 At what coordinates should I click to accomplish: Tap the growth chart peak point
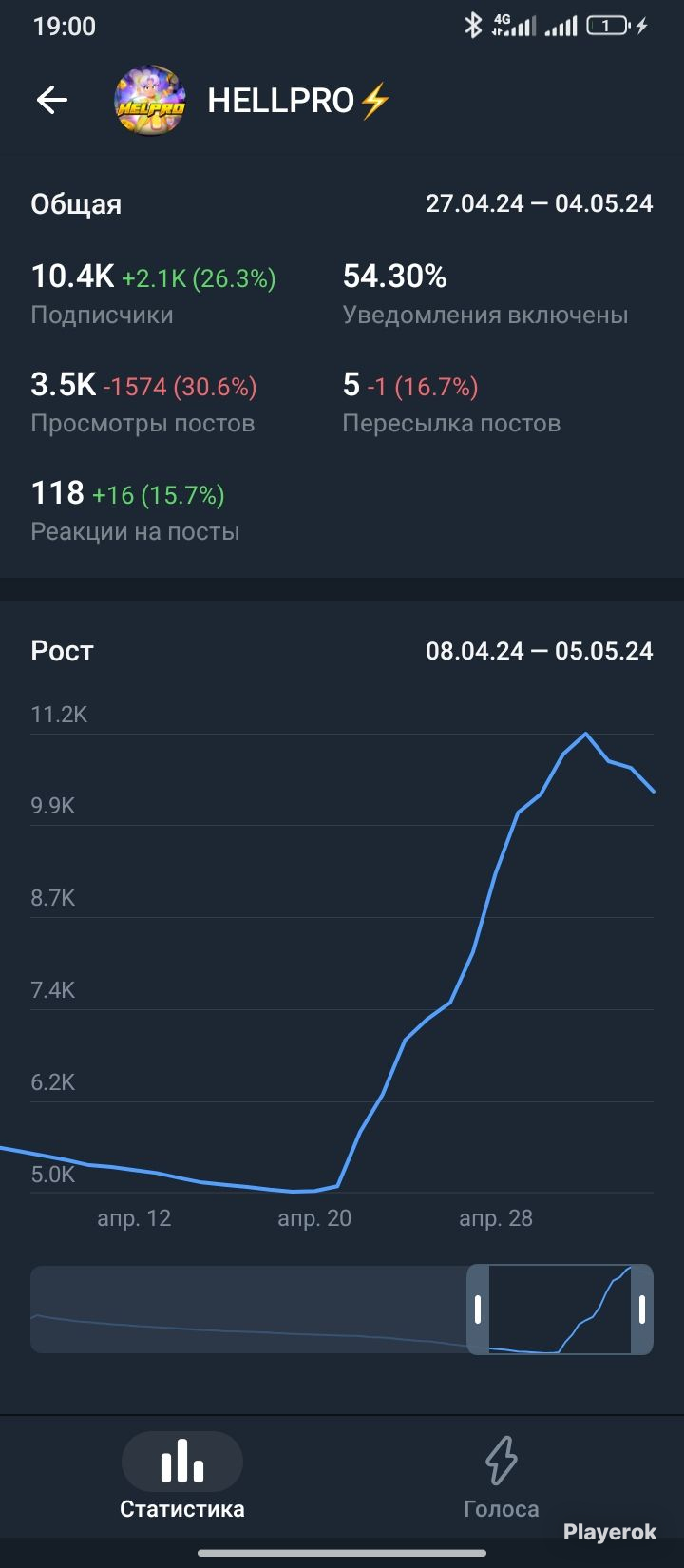[x=586, y=734]
